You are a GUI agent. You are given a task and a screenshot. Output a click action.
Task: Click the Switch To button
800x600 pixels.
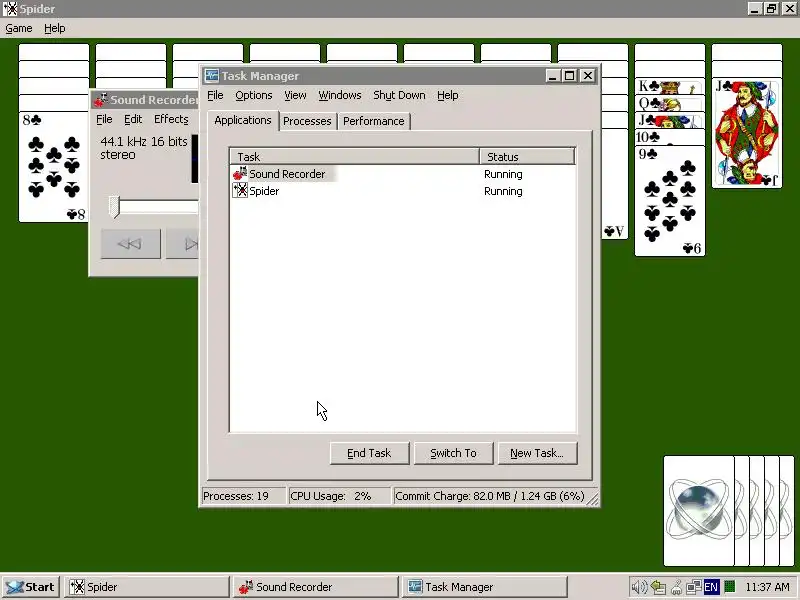(454, 453)
